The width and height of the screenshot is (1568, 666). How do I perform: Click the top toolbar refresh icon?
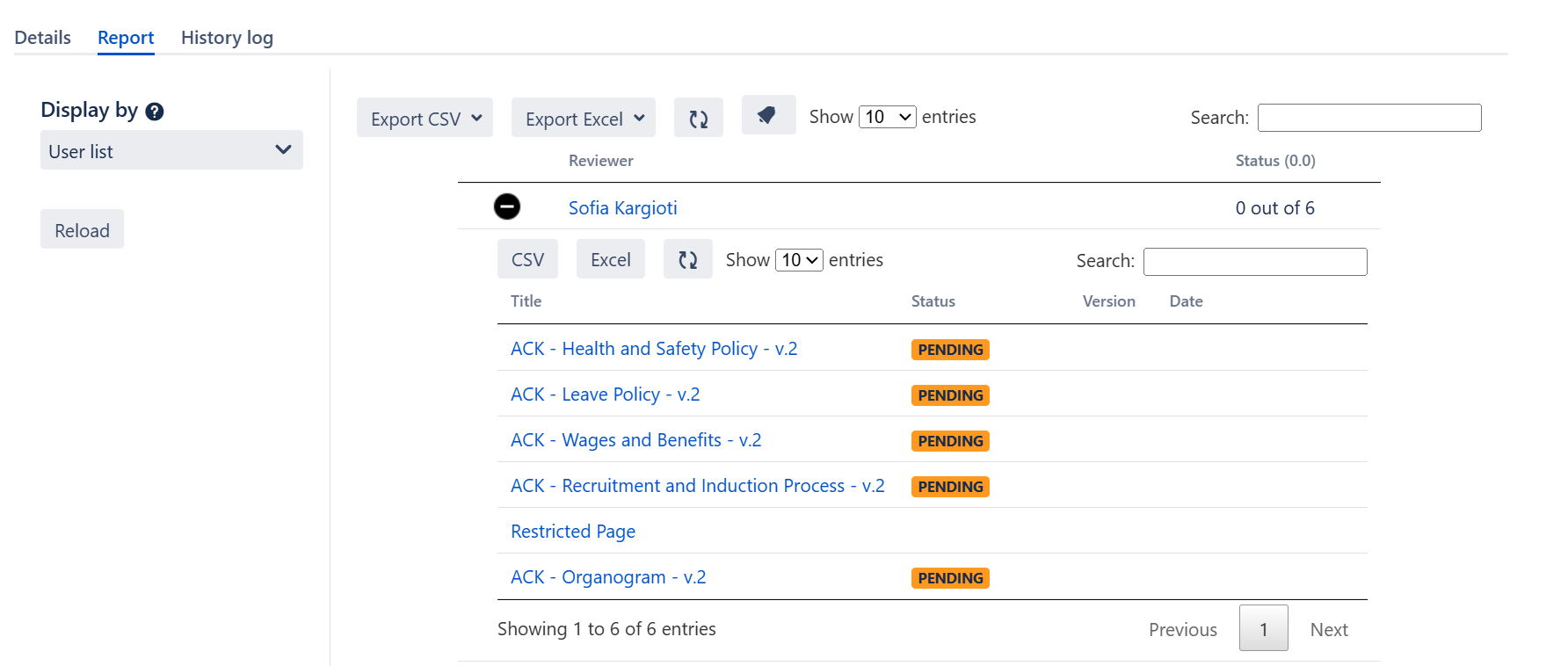click(x=698, y=119)
